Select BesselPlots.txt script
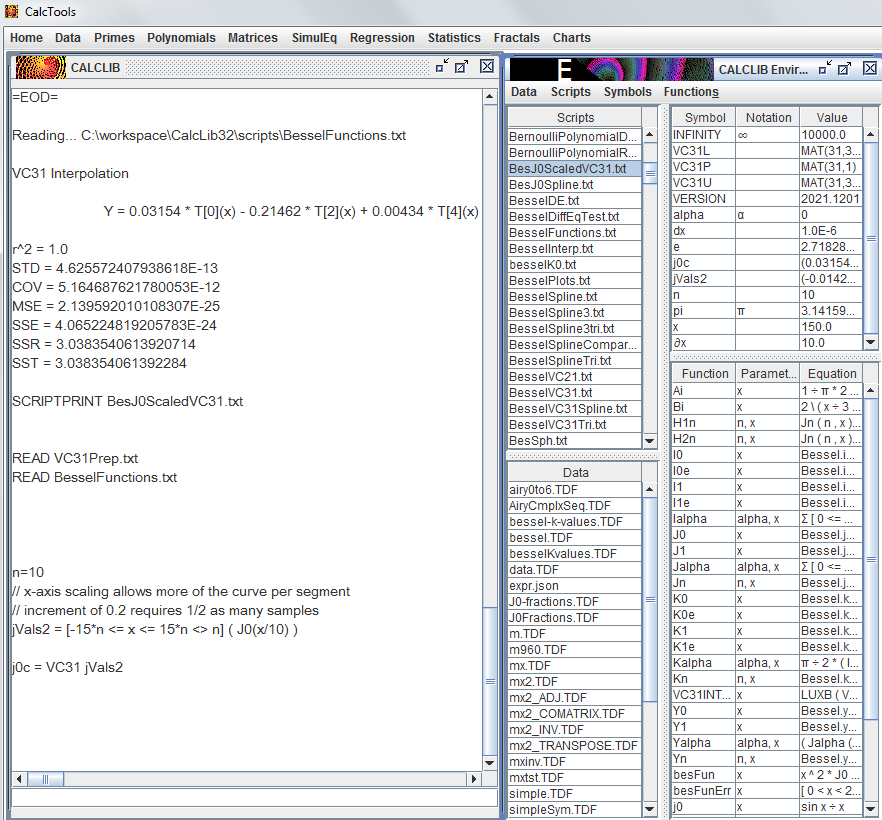Image resolution: width=882 pixels, height=820 pixels. (x=574, y=281)
